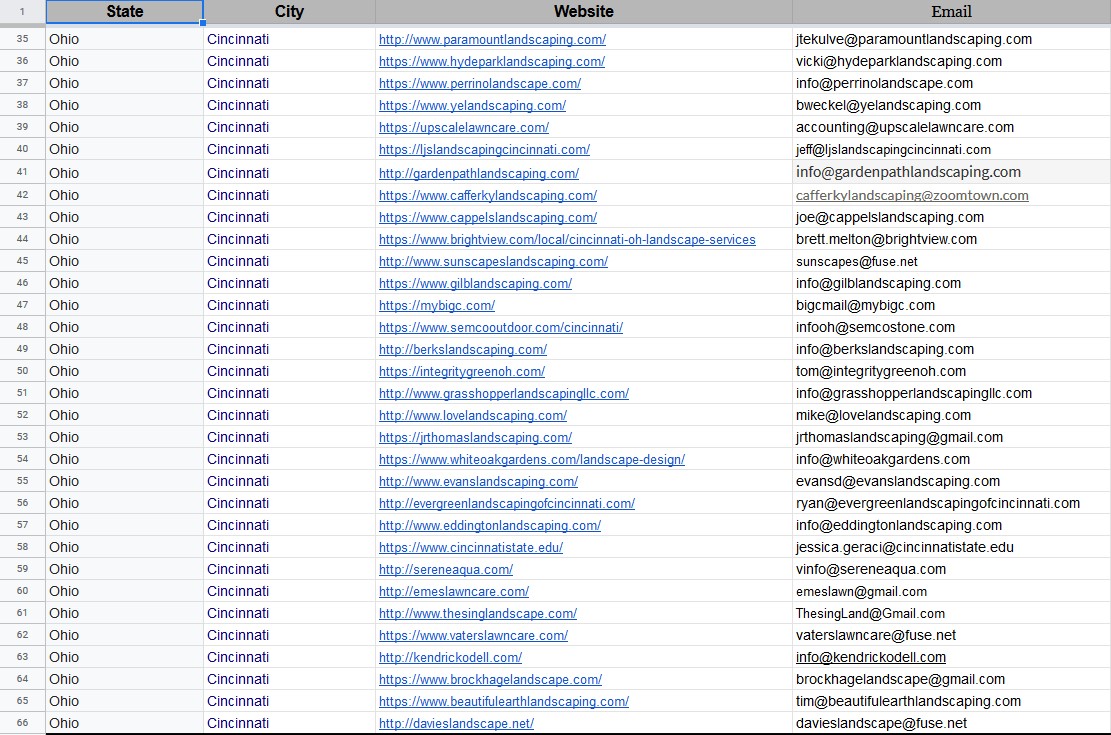The image size is (1111, 735).
Task: Select the Email column header
Action: [952, 11]
